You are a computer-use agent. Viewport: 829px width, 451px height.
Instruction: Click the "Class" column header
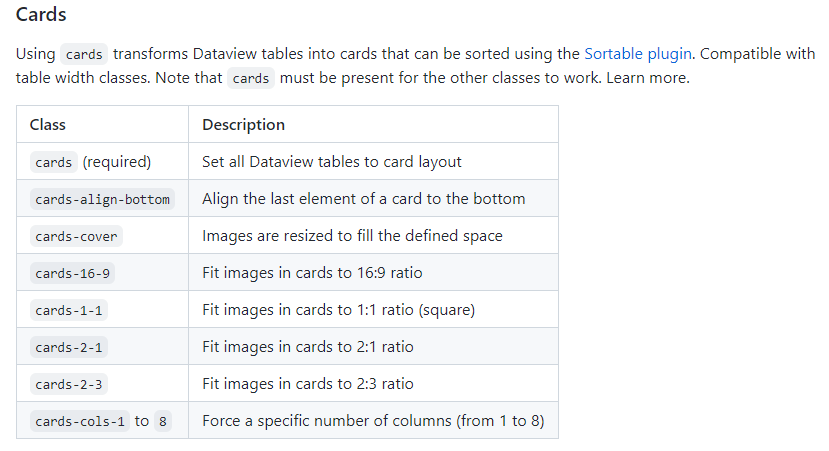tap(48, 125)
